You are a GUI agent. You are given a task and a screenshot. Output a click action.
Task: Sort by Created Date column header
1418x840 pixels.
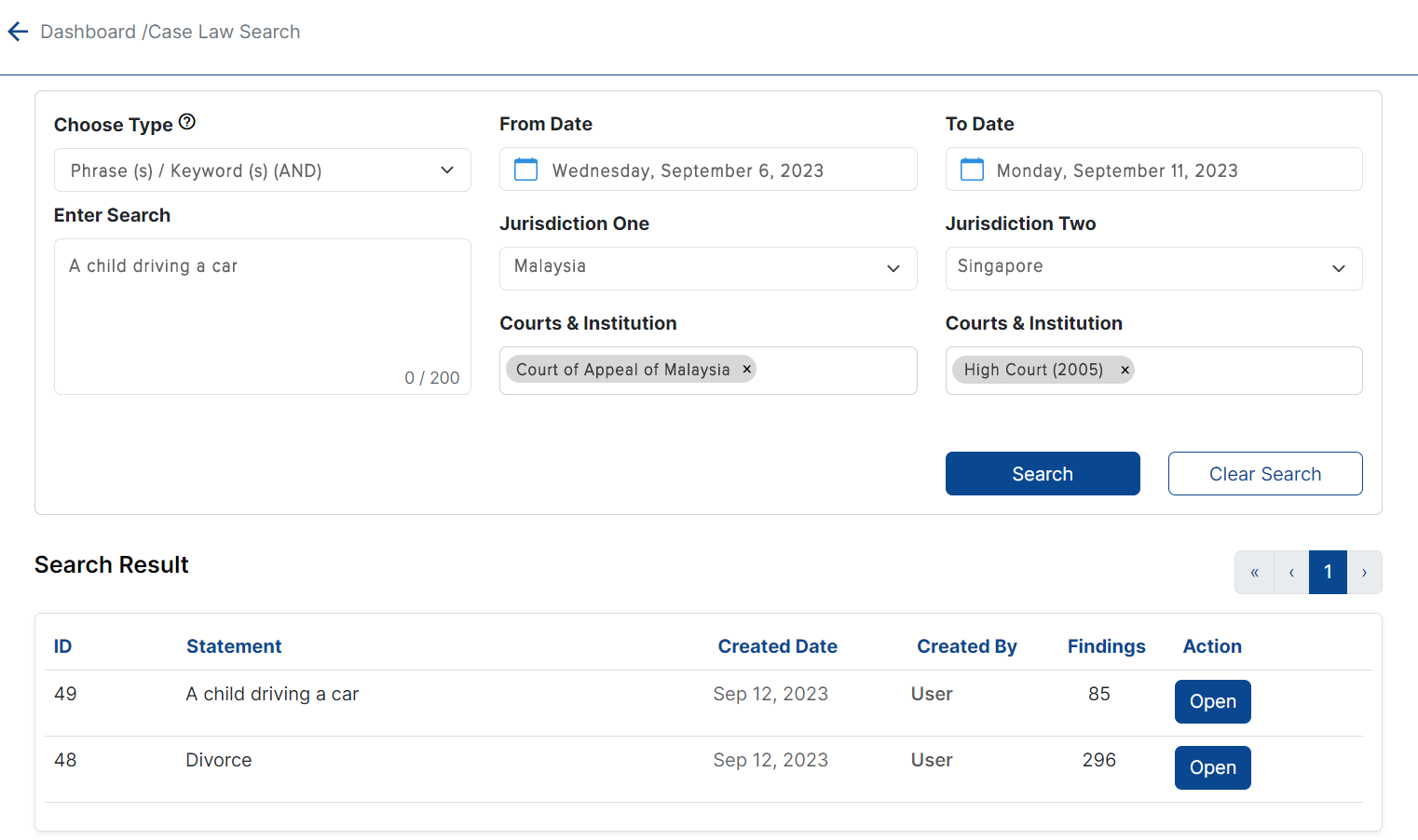[x=777, y=646]
